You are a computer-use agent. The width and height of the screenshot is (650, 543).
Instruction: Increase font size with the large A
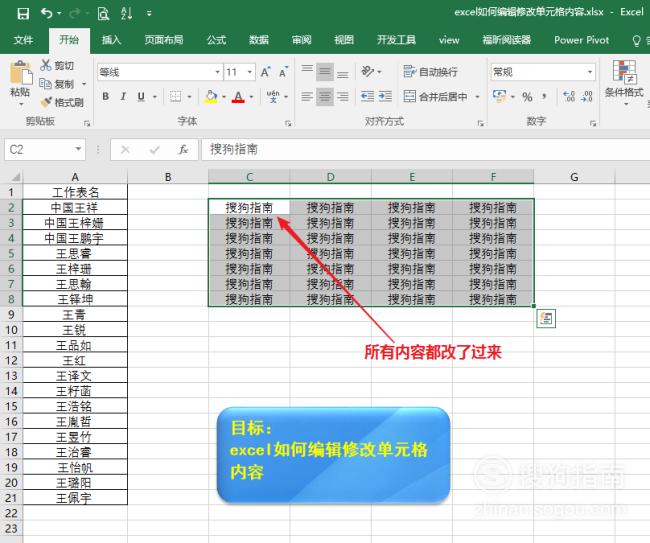point(265,72)
